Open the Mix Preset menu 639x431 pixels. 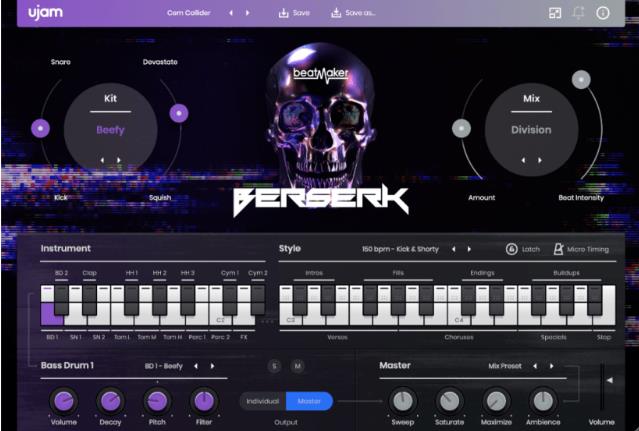tap(505, 366)
